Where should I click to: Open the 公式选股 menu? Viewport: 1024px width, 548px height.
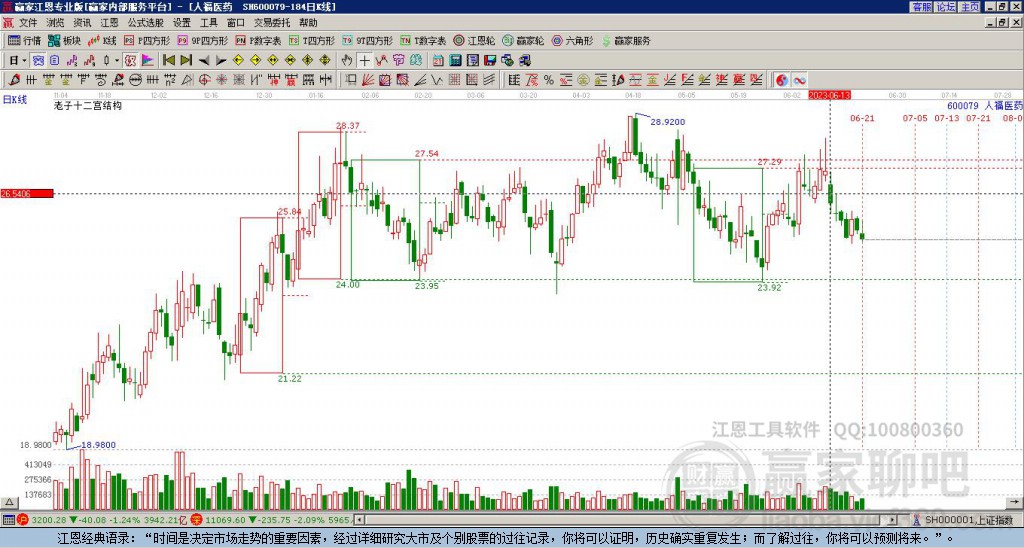pyautogui.click(x=146, y=23)
